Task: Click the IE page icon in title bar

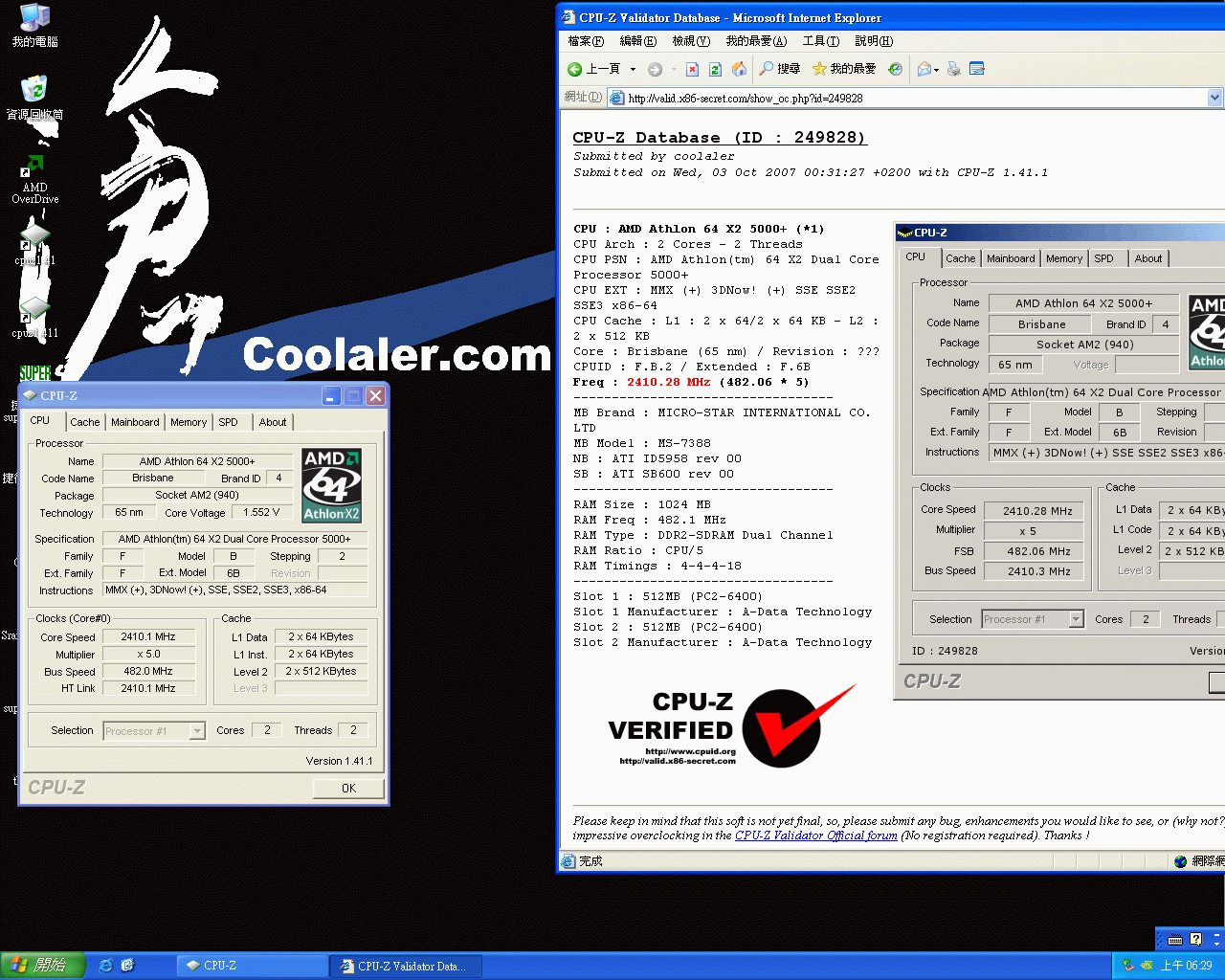Action: pos(568,17)
